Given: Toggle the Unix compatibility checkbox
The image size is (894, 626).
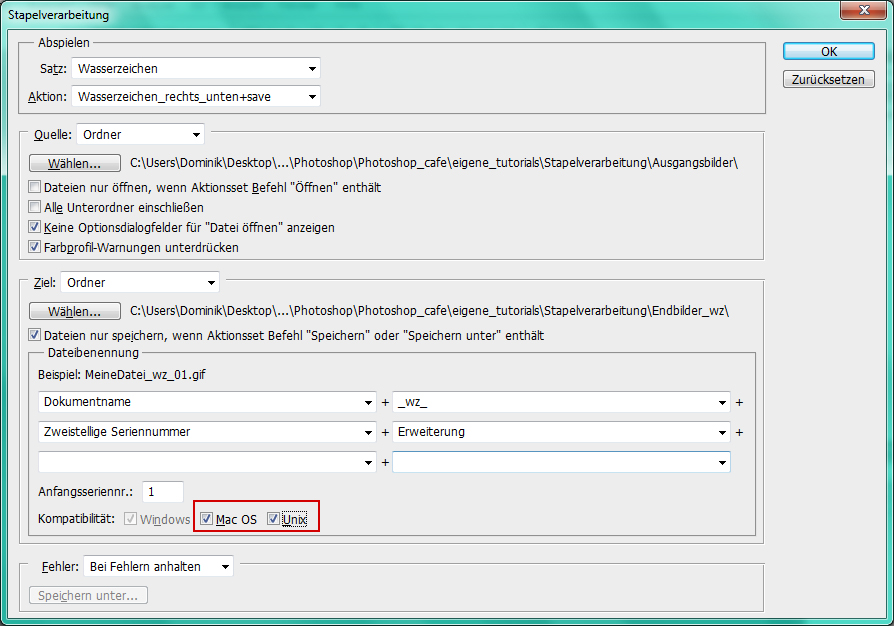Looking at the screenshot, I should click(273, 519).
